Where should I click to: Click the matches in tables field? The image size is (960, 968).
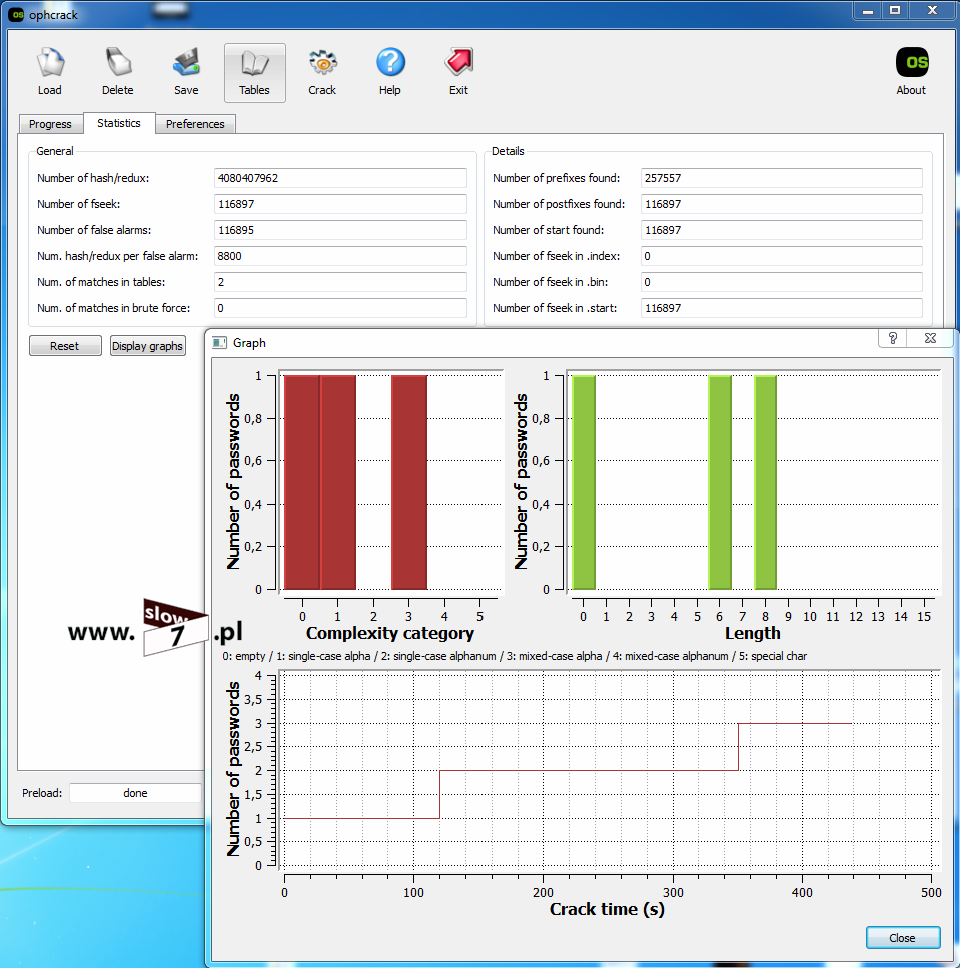point(340,282)
